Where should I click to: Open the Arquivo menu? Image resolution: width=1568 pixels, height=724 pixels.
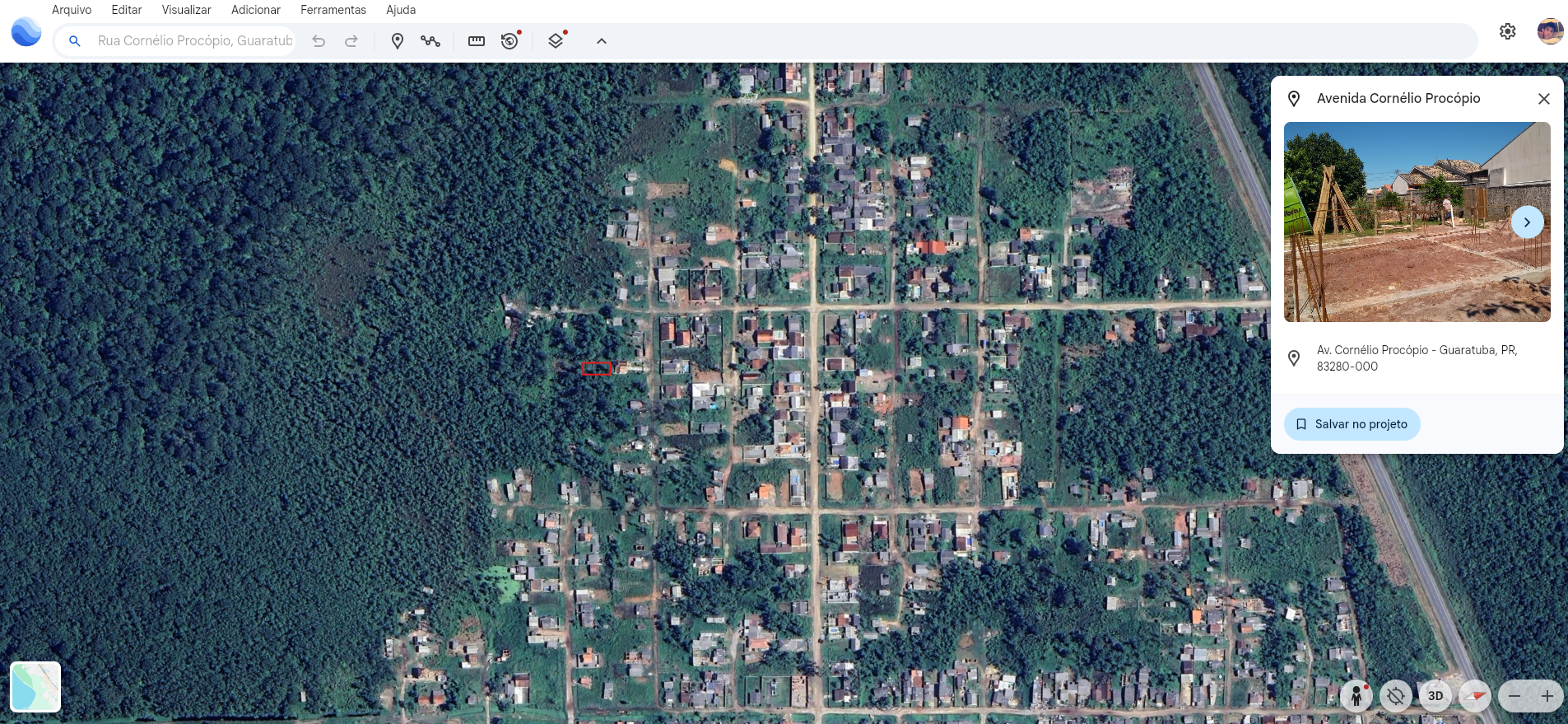[72, 10]
